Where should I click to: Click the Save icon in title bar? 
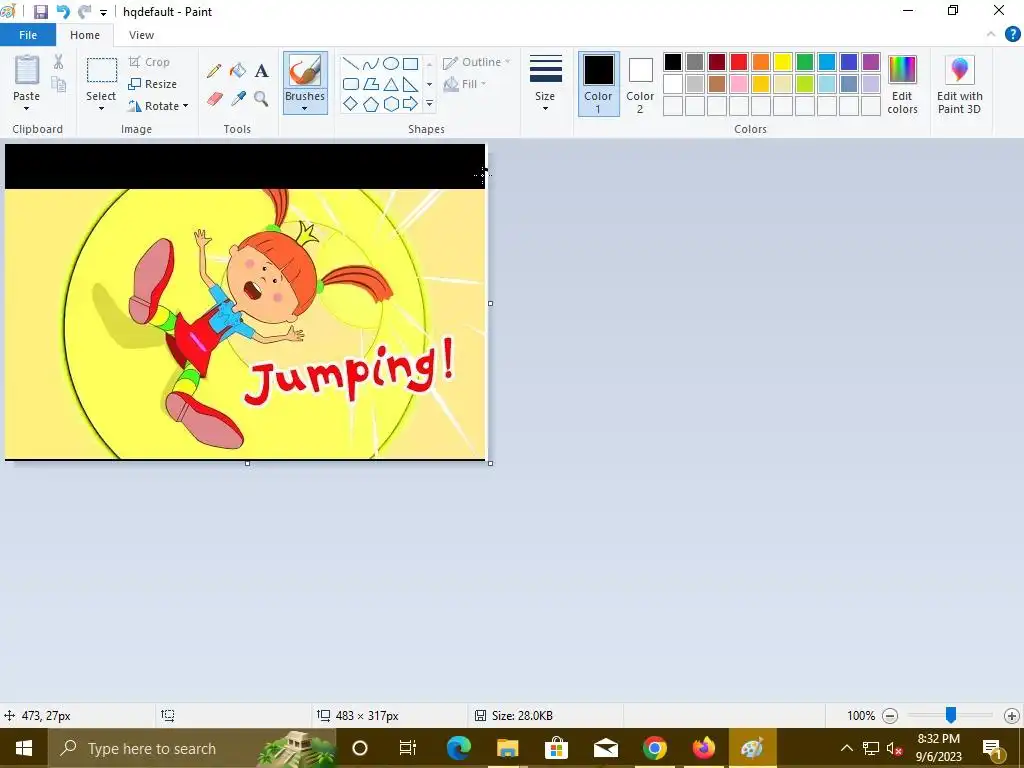pyautogui.click(x=40, y=12)
